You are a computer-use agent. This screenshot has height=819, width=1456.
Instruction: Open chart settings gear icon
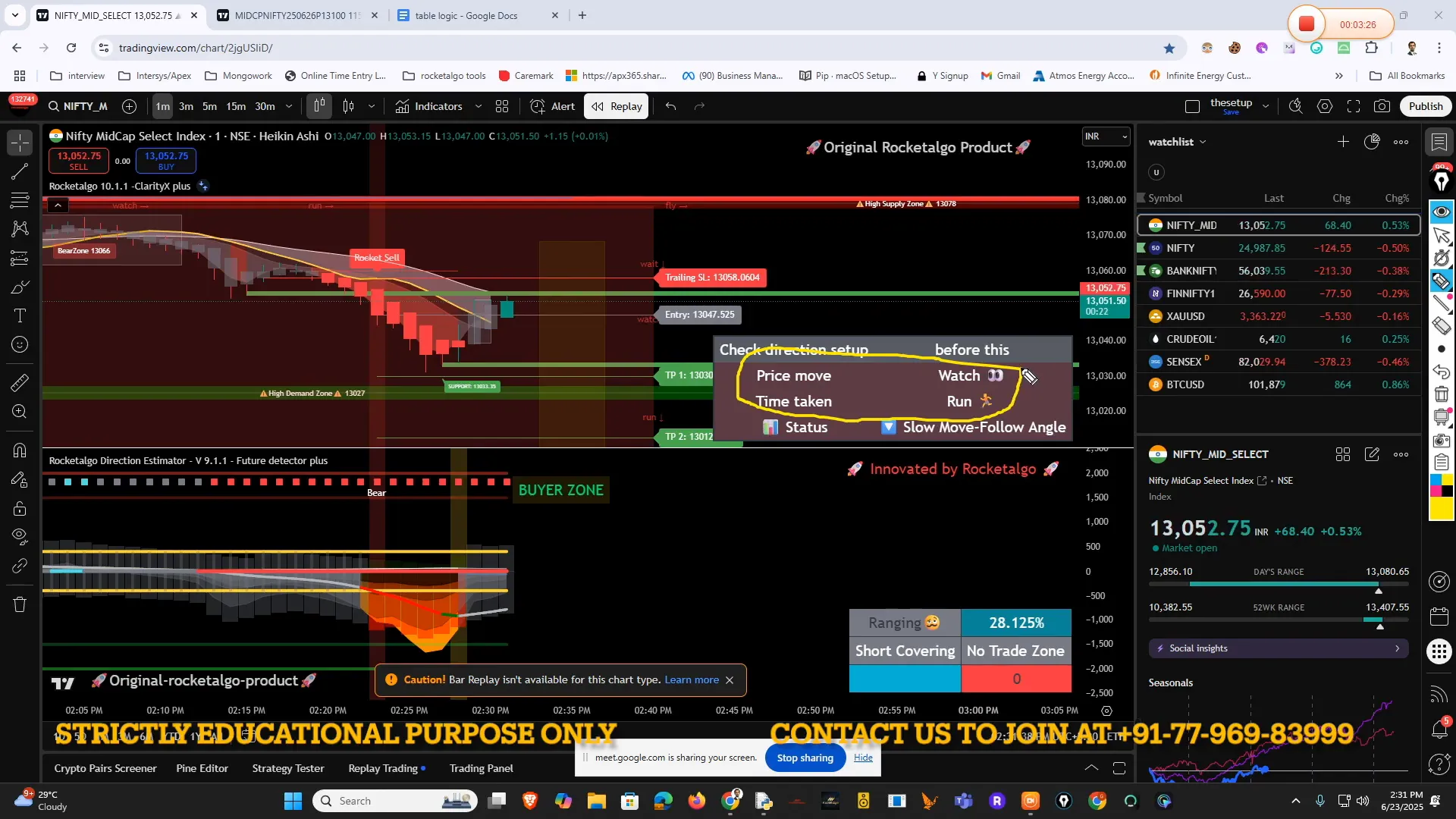(1325, 106)
